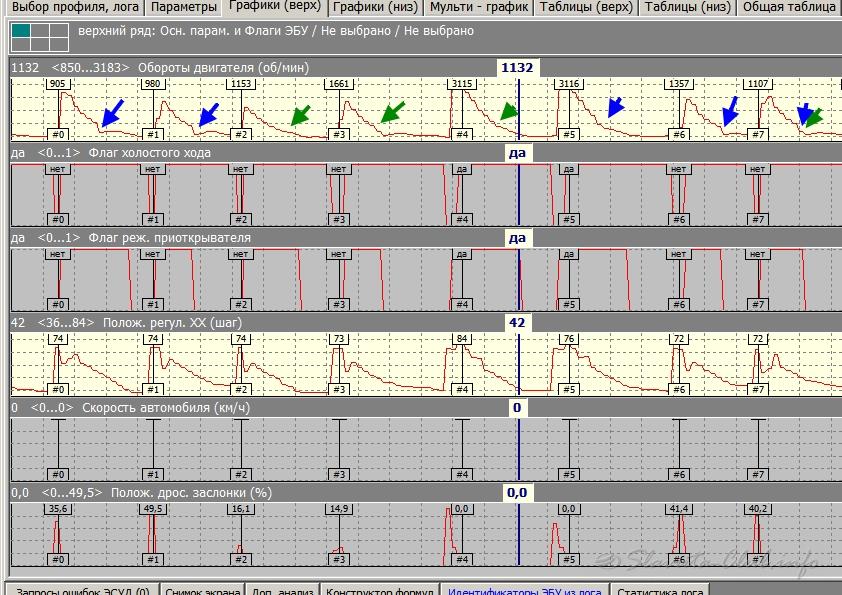Click marker #0 in the engine RPM graph

58,134
